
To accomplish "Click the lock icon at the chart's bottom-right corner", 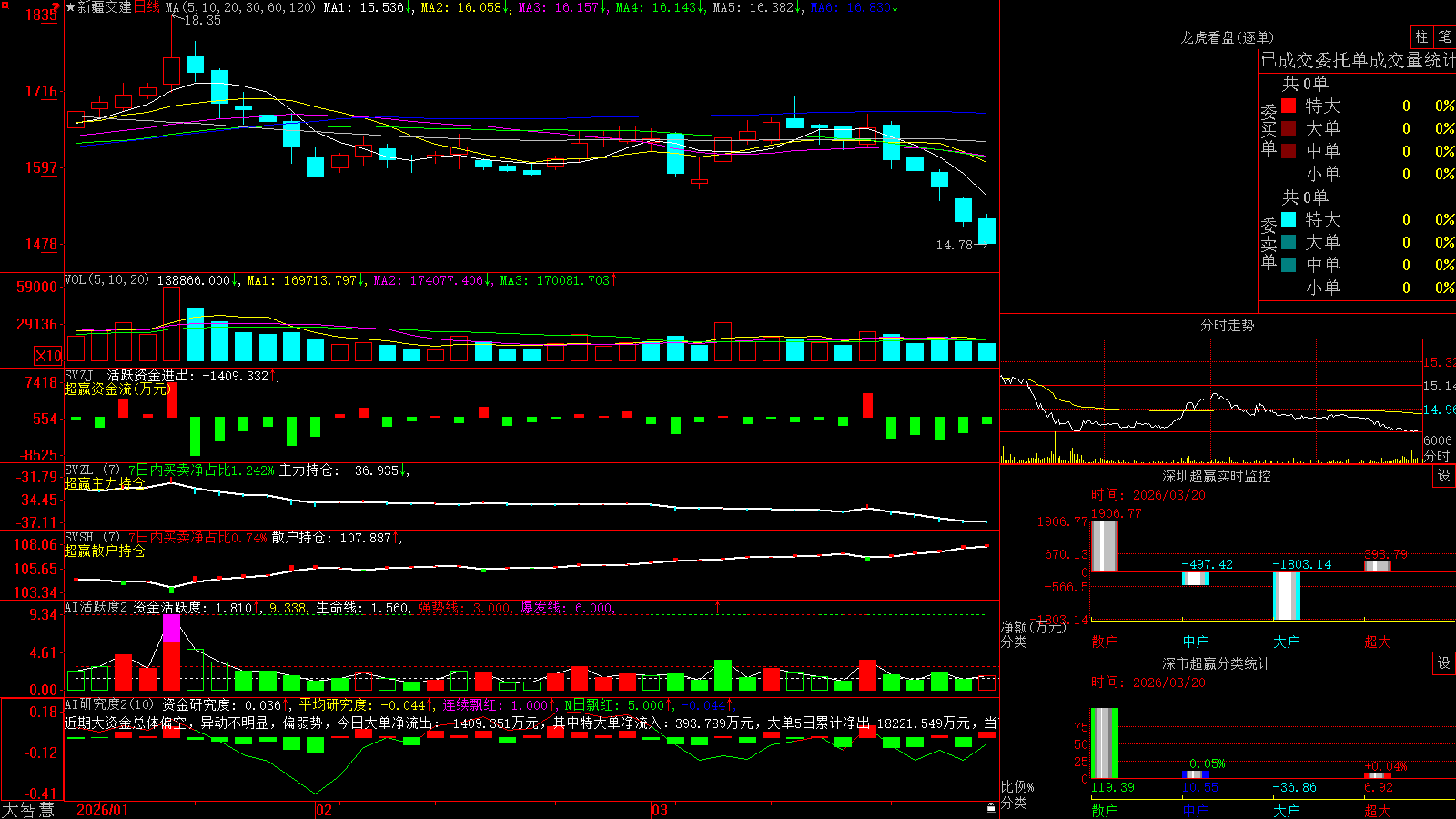I will click(991, 807).
